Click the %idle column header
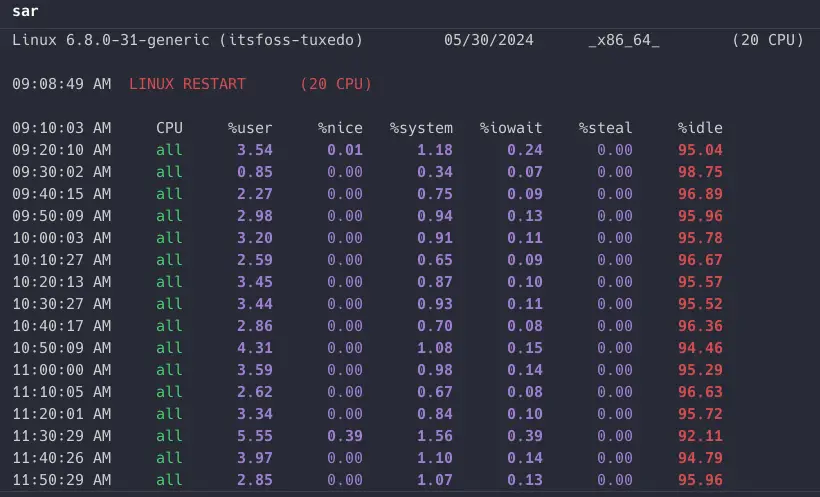 (x=700, y=128)
